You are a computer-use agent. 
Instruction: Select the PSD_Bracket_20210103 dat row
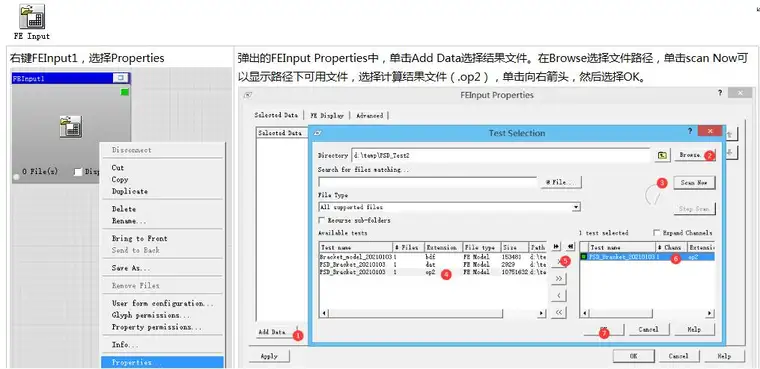(432, 264)
